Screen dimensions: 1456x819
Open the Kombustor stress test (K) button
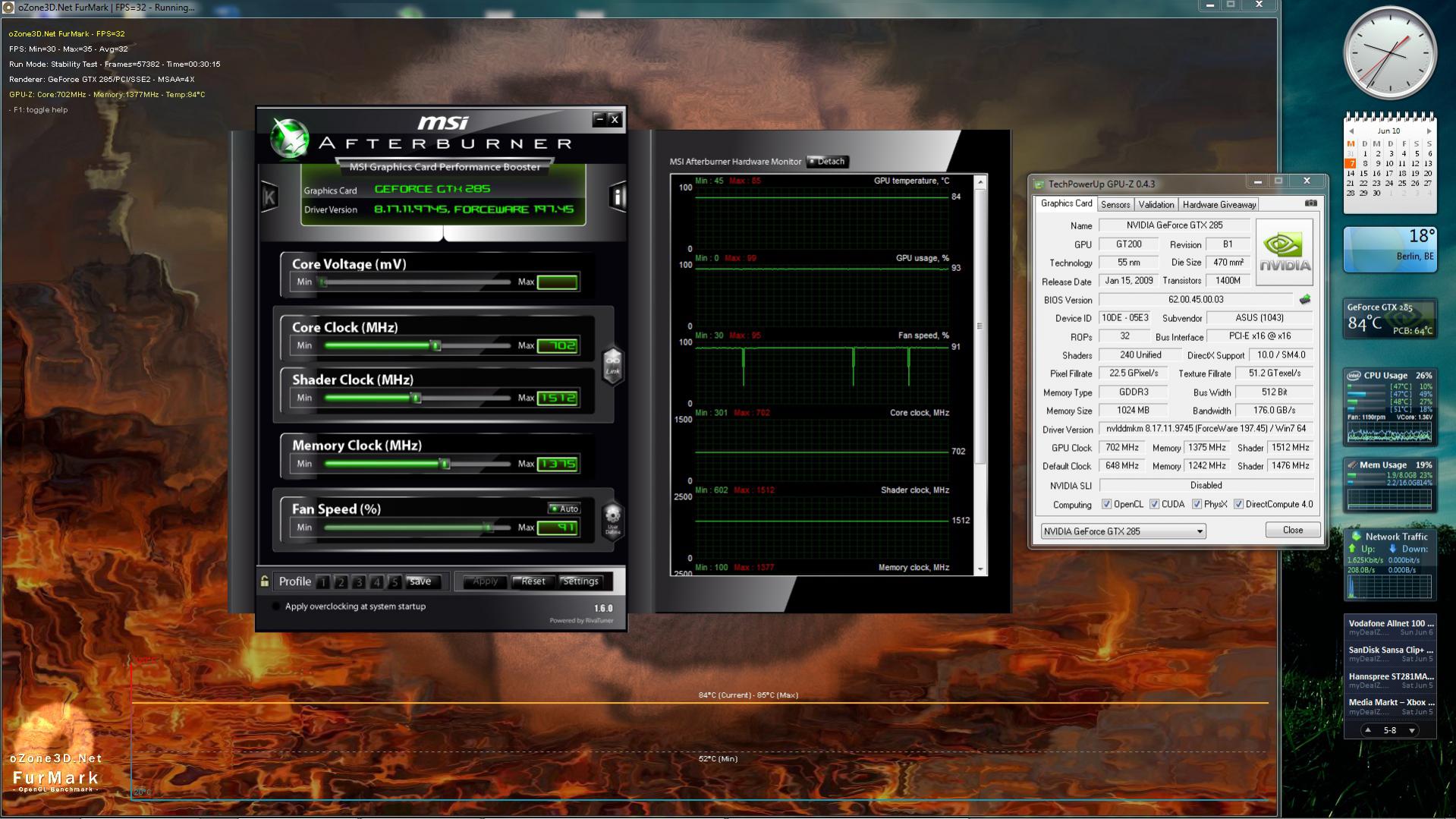click(269, 197)
